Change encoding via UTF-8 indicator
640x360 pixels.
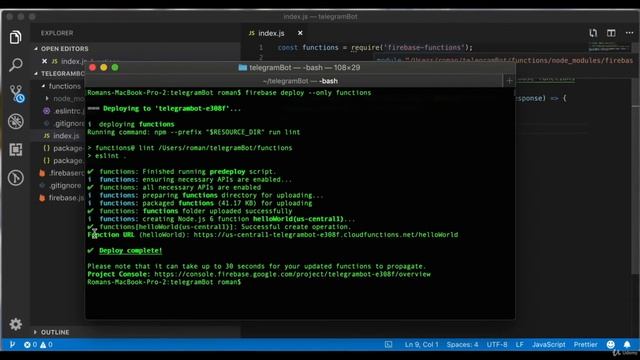pyautogui.click(x=497, y=345)
